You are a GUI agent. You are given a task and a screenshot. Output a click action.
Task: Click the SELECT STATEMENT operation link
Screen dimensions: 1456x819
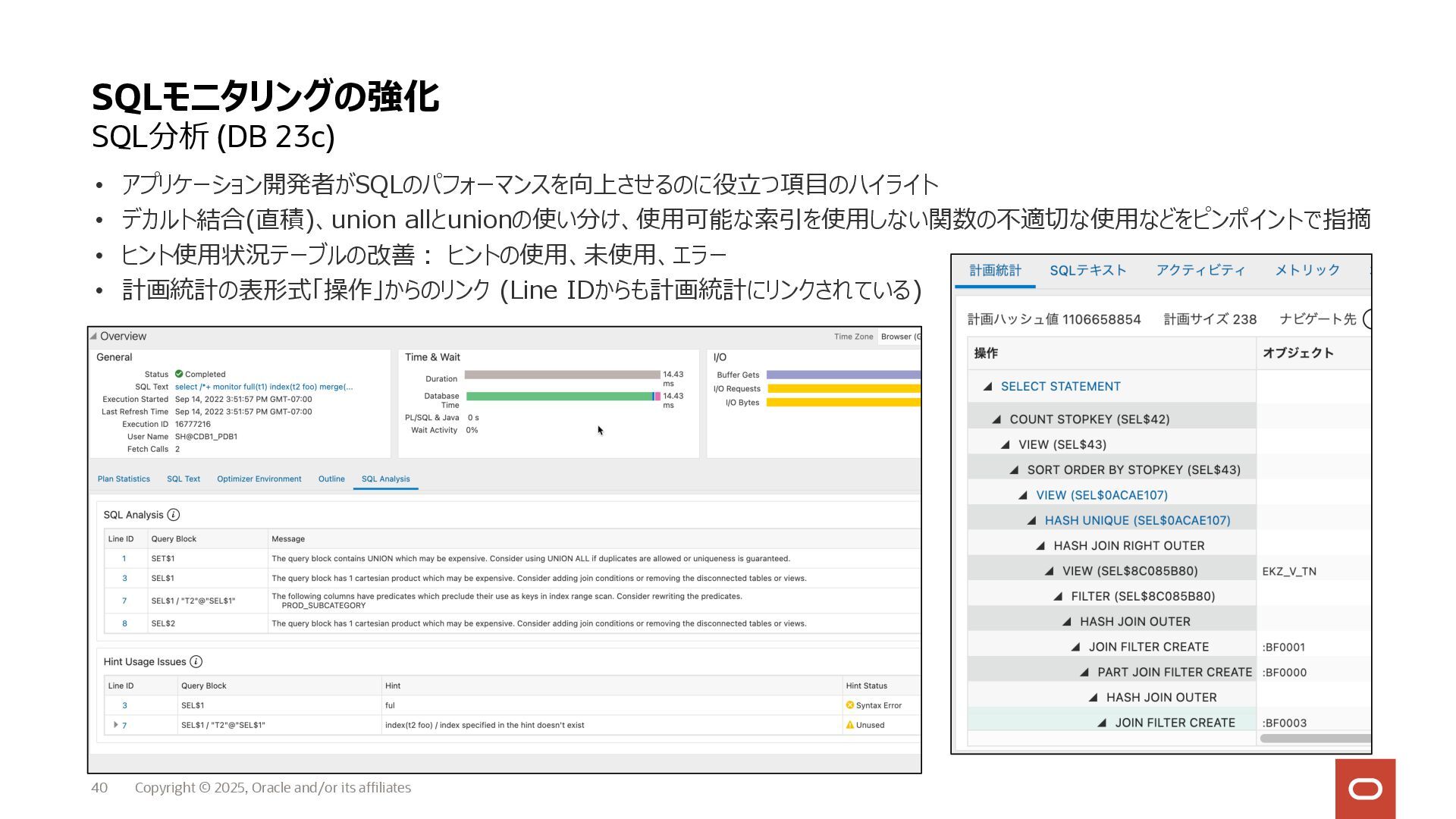pos(1060,387)
